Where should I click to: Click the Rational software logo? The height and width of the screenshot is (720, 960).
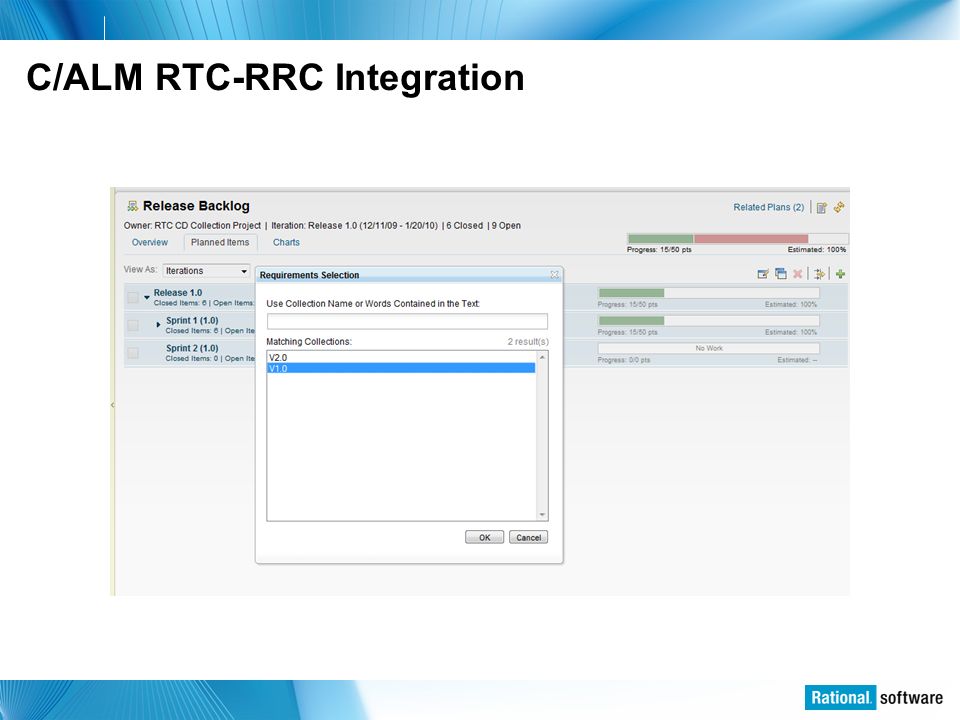pyautogui.click(x=874, y=697)
